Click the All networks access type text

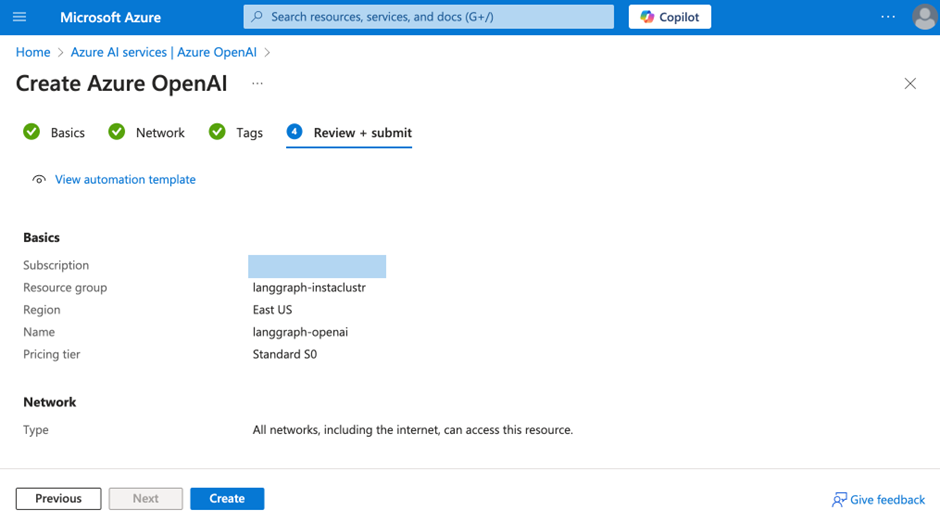(412, 430)
